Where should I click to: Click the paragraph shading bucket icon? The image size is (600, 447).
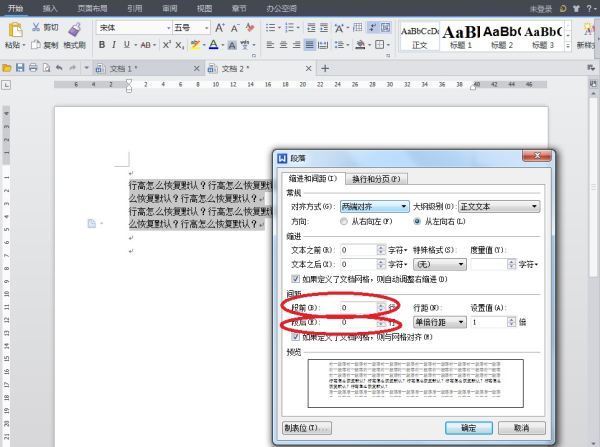(x=360, y=45)
